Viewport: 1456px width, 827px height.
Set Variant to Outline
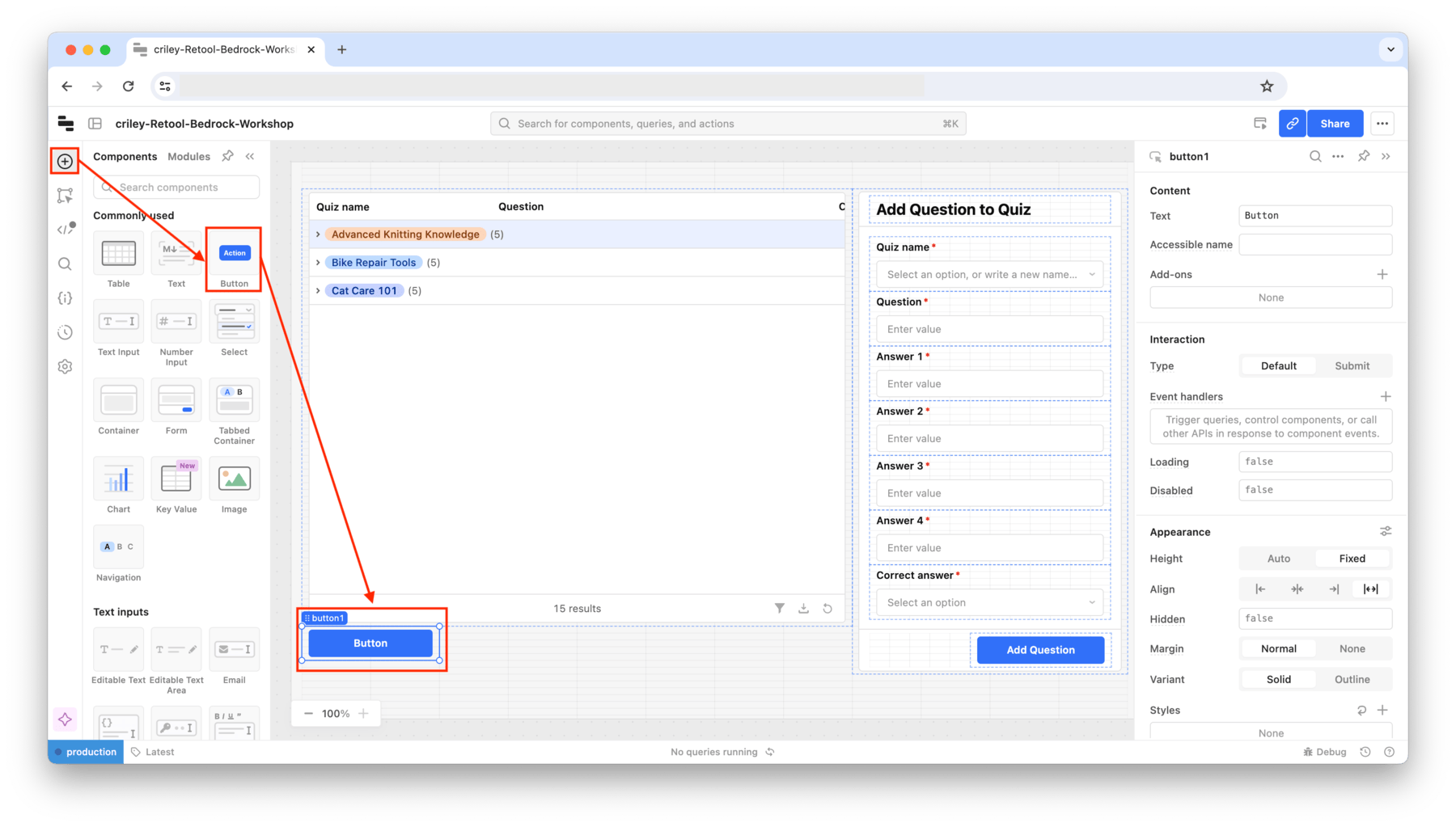coord(1352,679)
